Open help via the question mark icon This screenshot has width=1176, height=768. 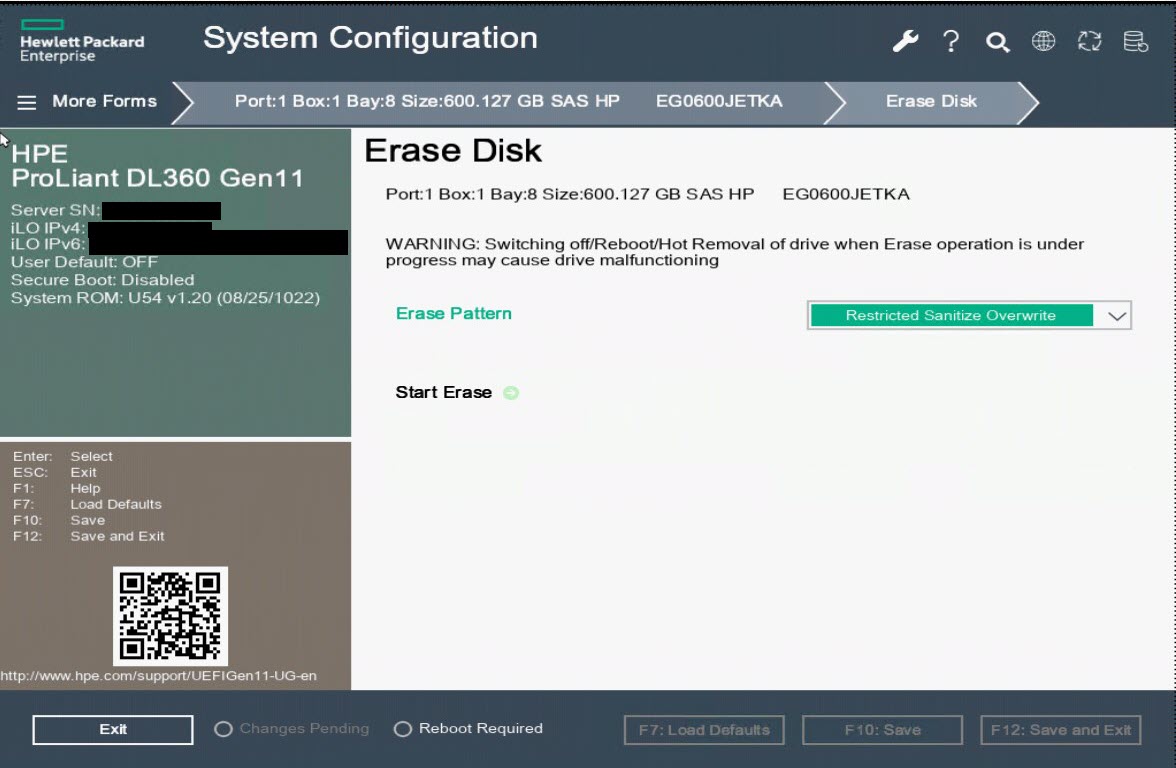click(950, 42)
